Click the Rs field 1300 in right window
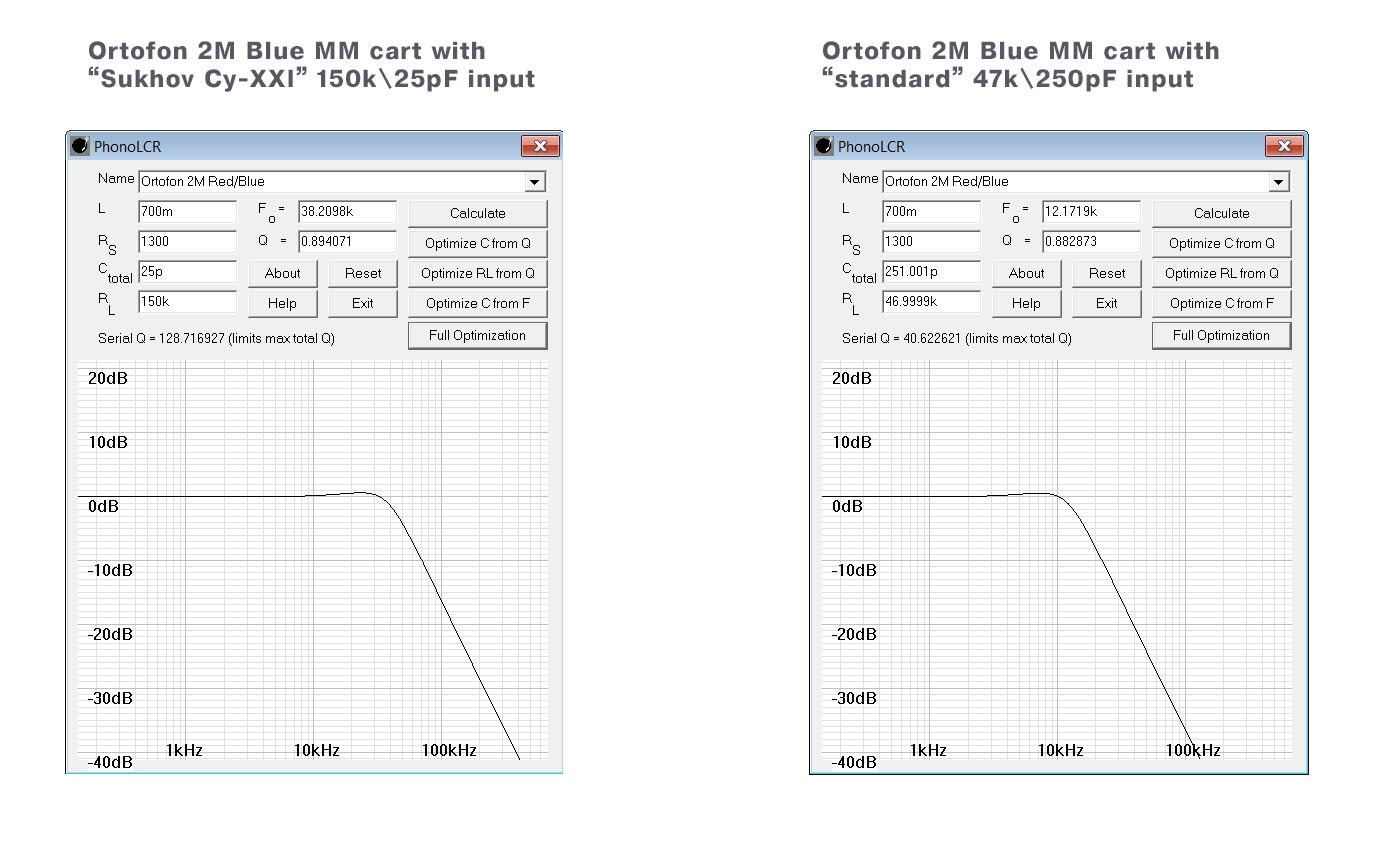1383x864 pixels. click(x=931, y=242)
